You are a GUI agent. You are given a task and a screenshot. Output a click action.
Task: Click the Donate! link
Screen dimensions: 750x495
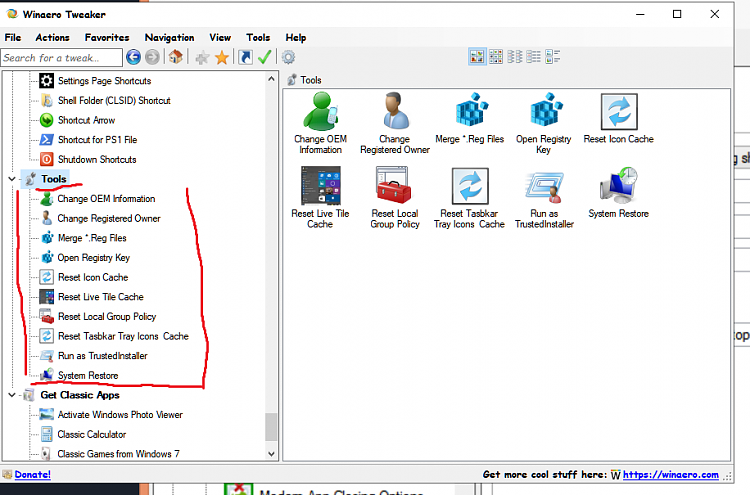click(x=33, y=474)
